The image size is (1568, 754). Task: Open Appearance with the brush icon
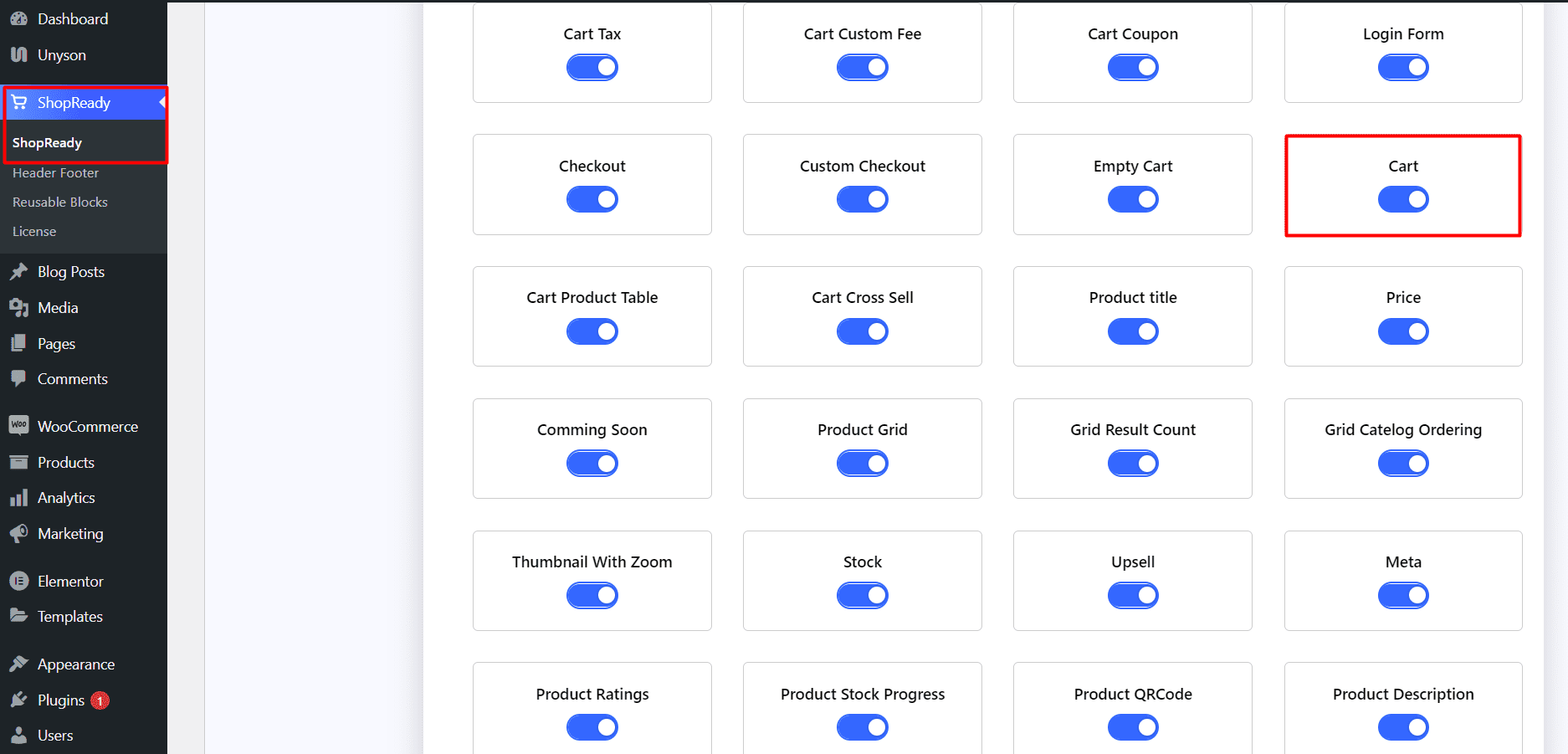point(19,664)
